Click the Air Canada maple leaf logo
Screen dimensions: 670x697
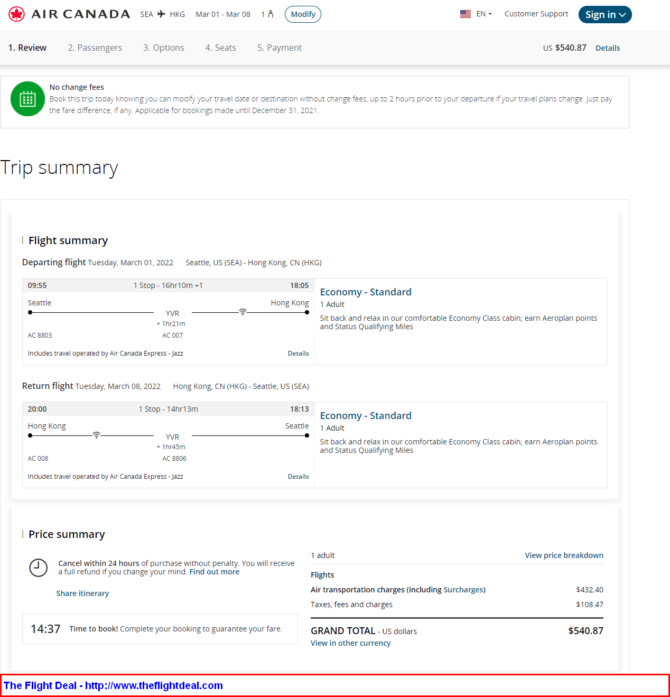(x=16, y=14)
